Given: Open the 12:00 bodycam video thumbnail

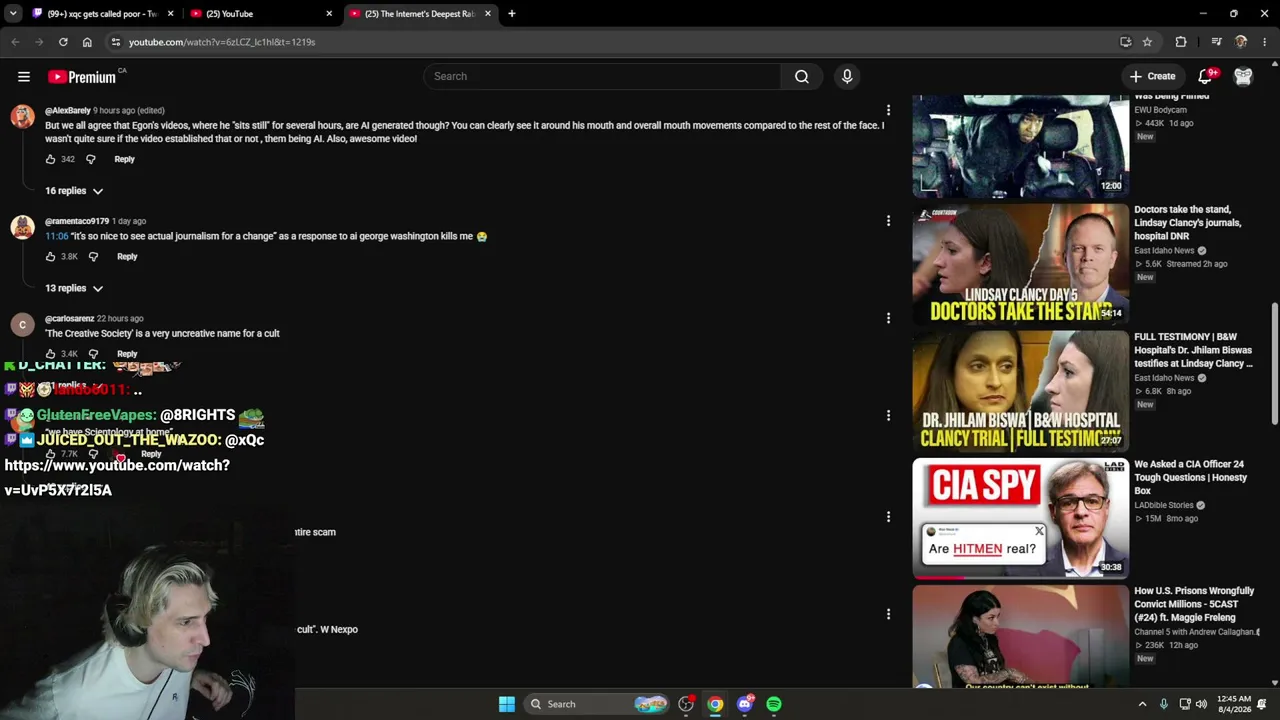Looking at the screenshot, I should tap(1020, 147).
